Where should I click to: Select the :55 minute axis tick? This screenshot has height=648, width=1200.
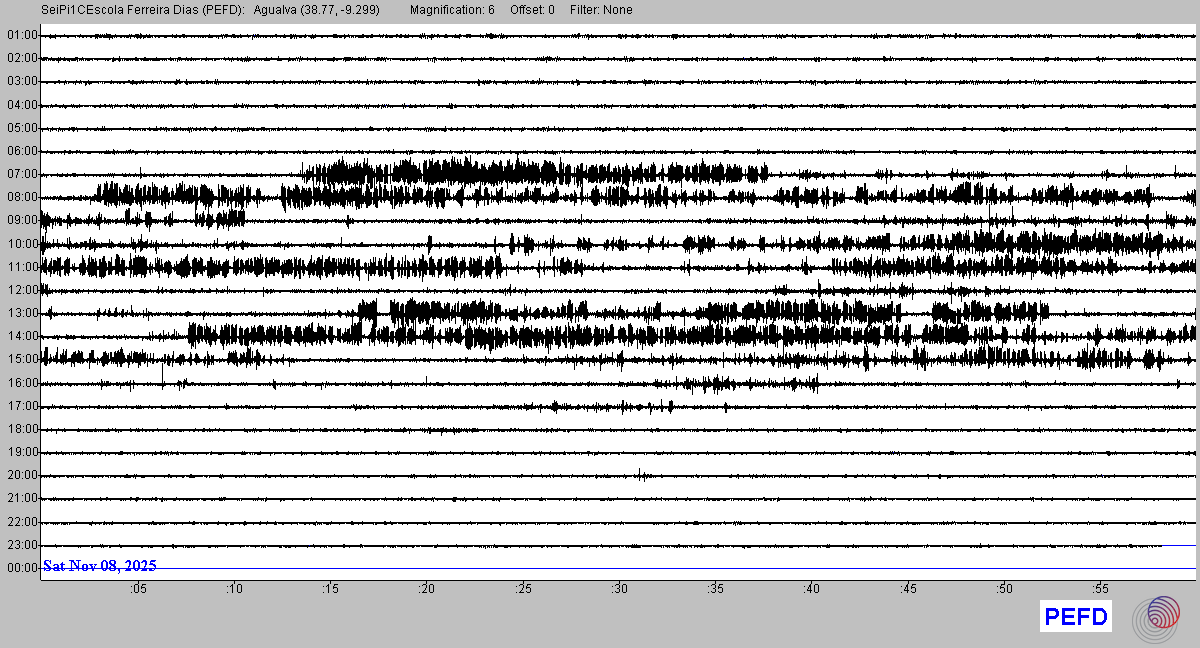(x=1100, y=589)
